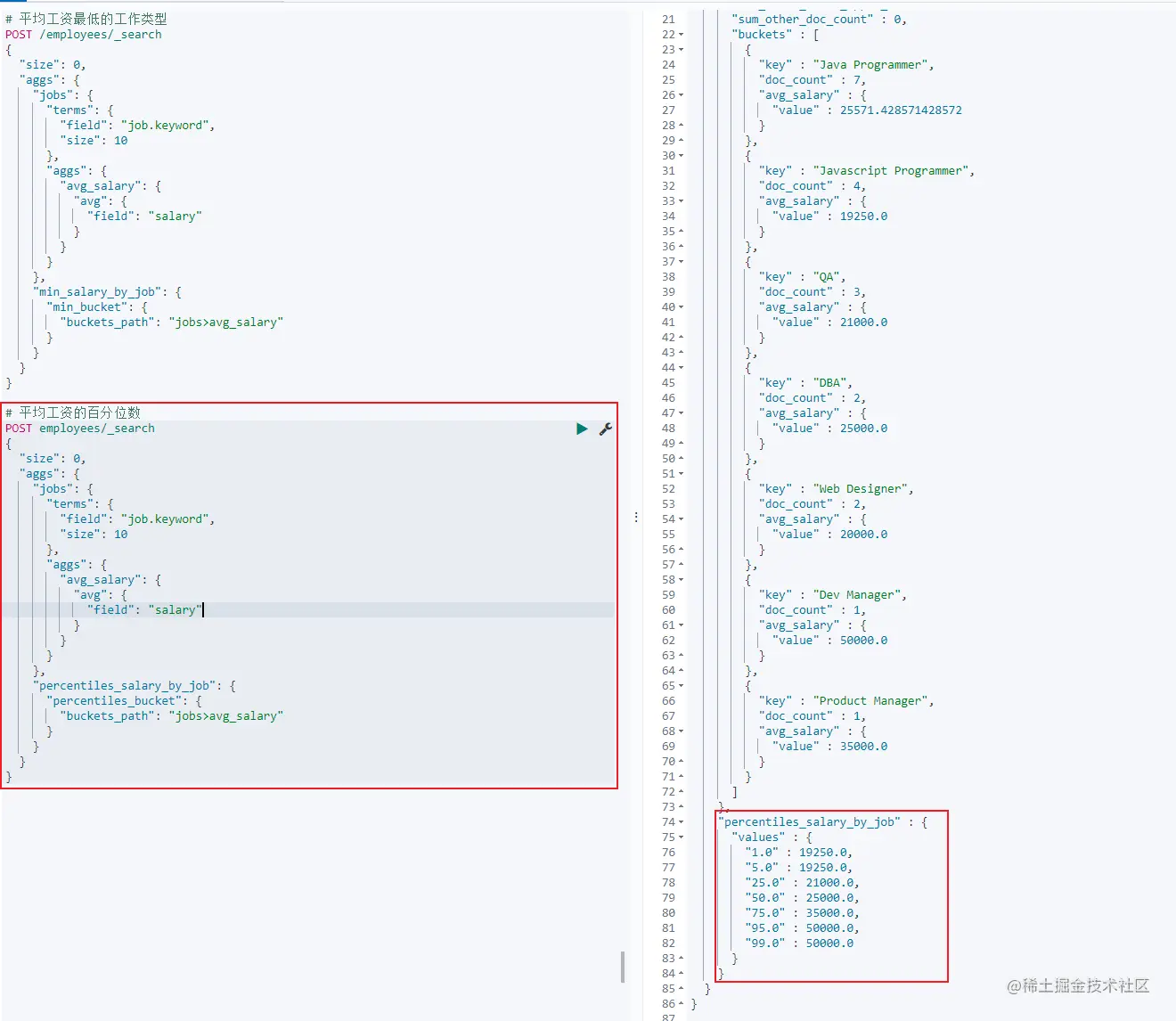
Task: Fold the Product Manager bucket at line 65
Action: (x=682, y=686)
